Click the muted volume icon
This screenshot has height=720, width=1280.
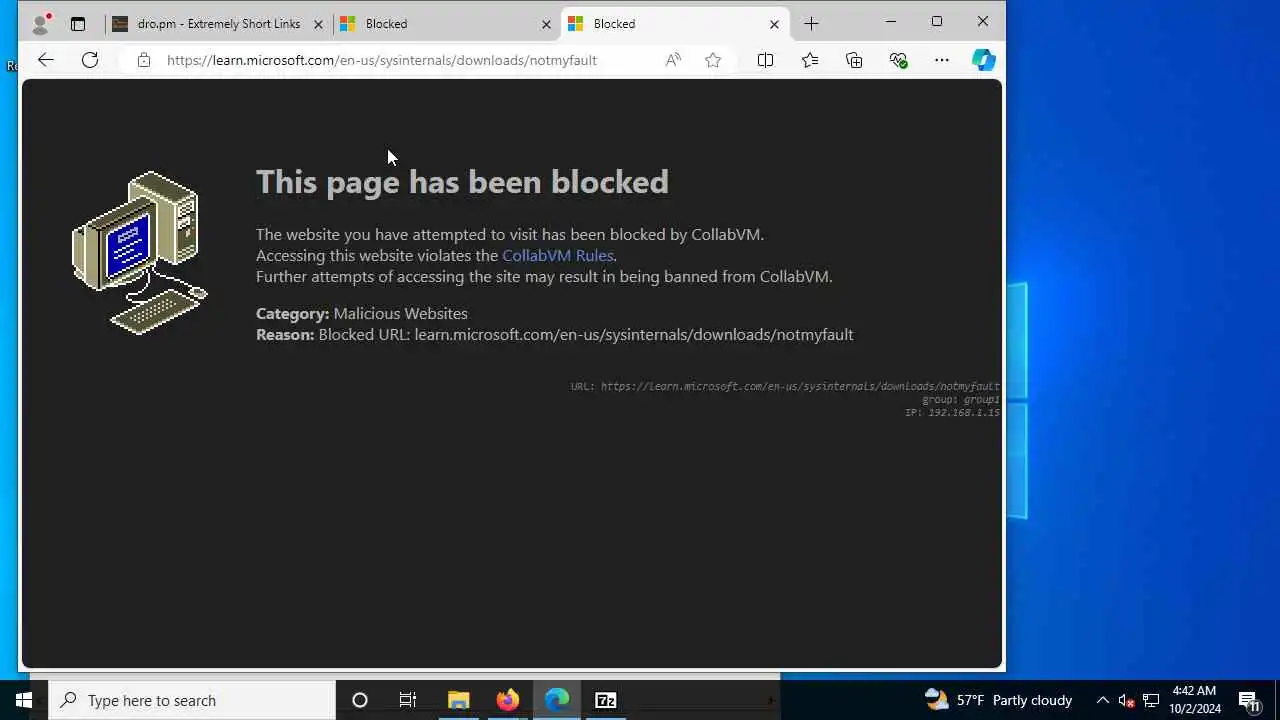(x=1126, y=700)
